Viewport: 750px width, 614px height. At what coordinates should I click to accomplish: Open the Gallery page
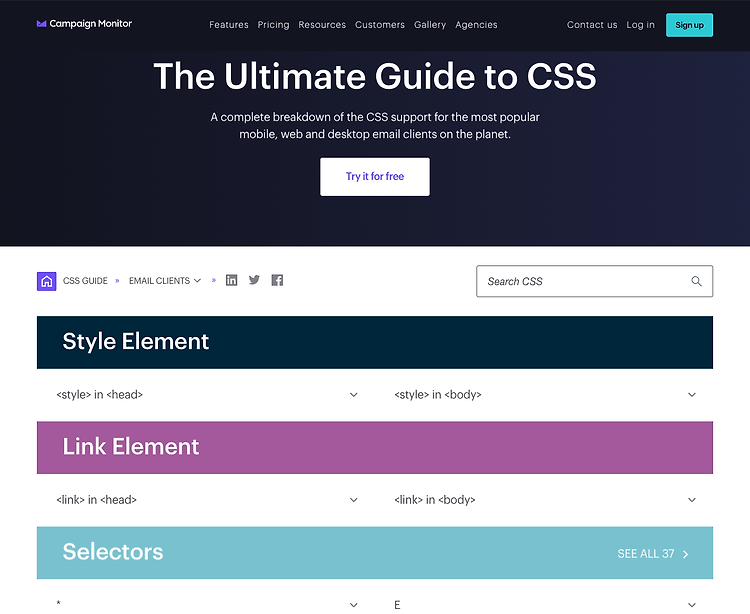430,25
